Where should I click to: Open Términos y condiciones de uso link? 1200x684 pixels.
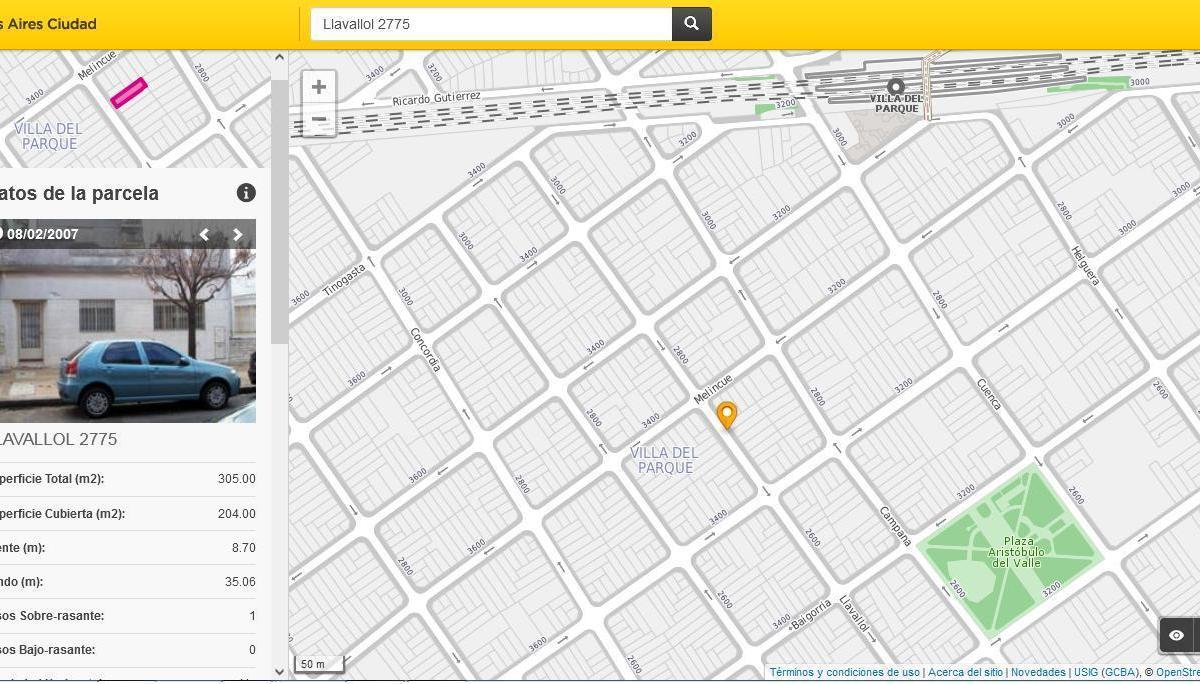(844, 673)
